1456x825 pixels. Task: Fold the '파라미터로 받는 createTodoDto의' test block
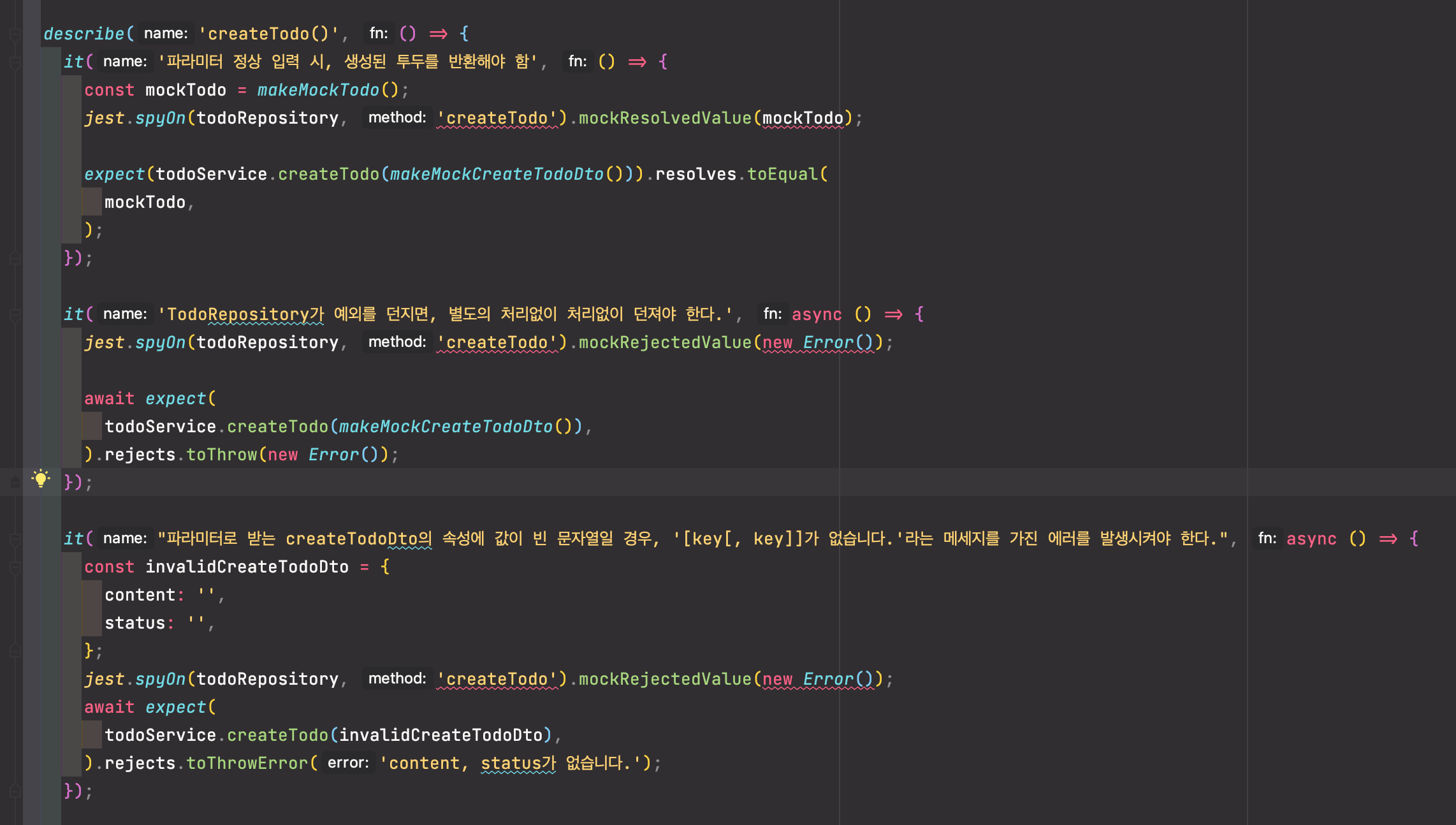pyautogui.click(x=15, y=539)
